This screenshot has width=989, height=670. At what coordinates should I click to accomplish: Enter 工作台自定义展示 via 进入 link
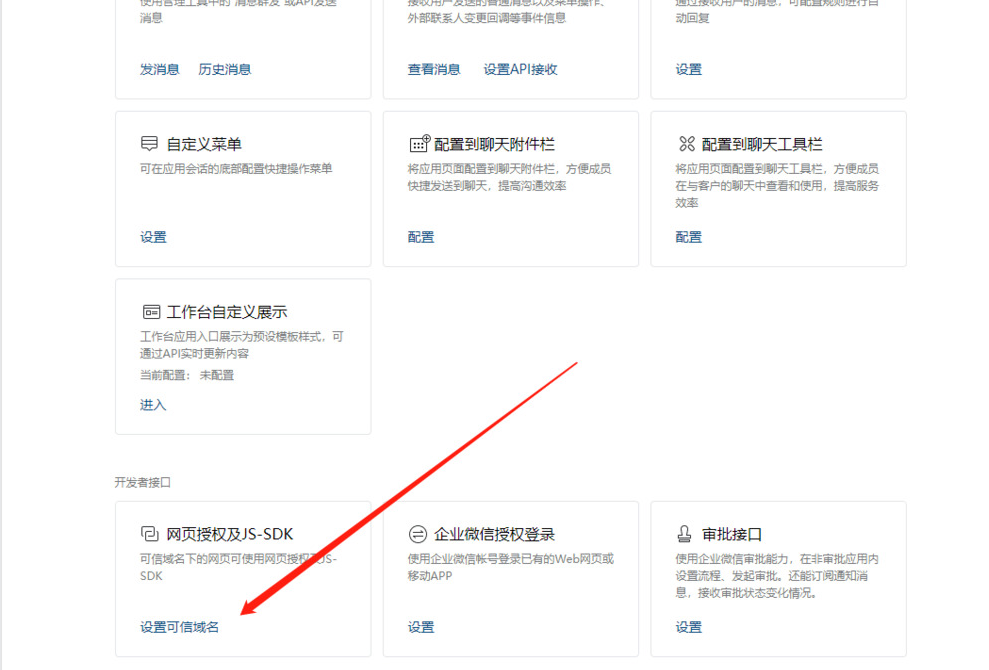click(x=153, y=405)
